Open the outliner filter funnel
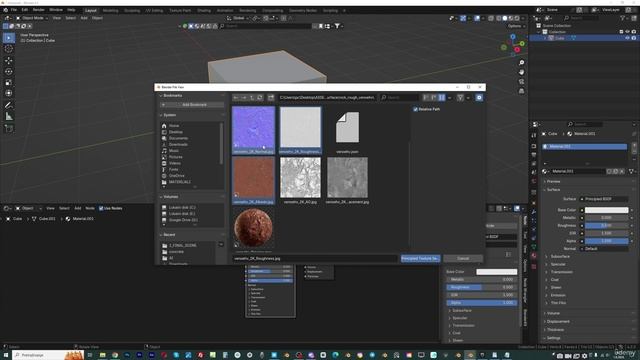The height and width of the screenshot is (360, 640). (622, 18)
